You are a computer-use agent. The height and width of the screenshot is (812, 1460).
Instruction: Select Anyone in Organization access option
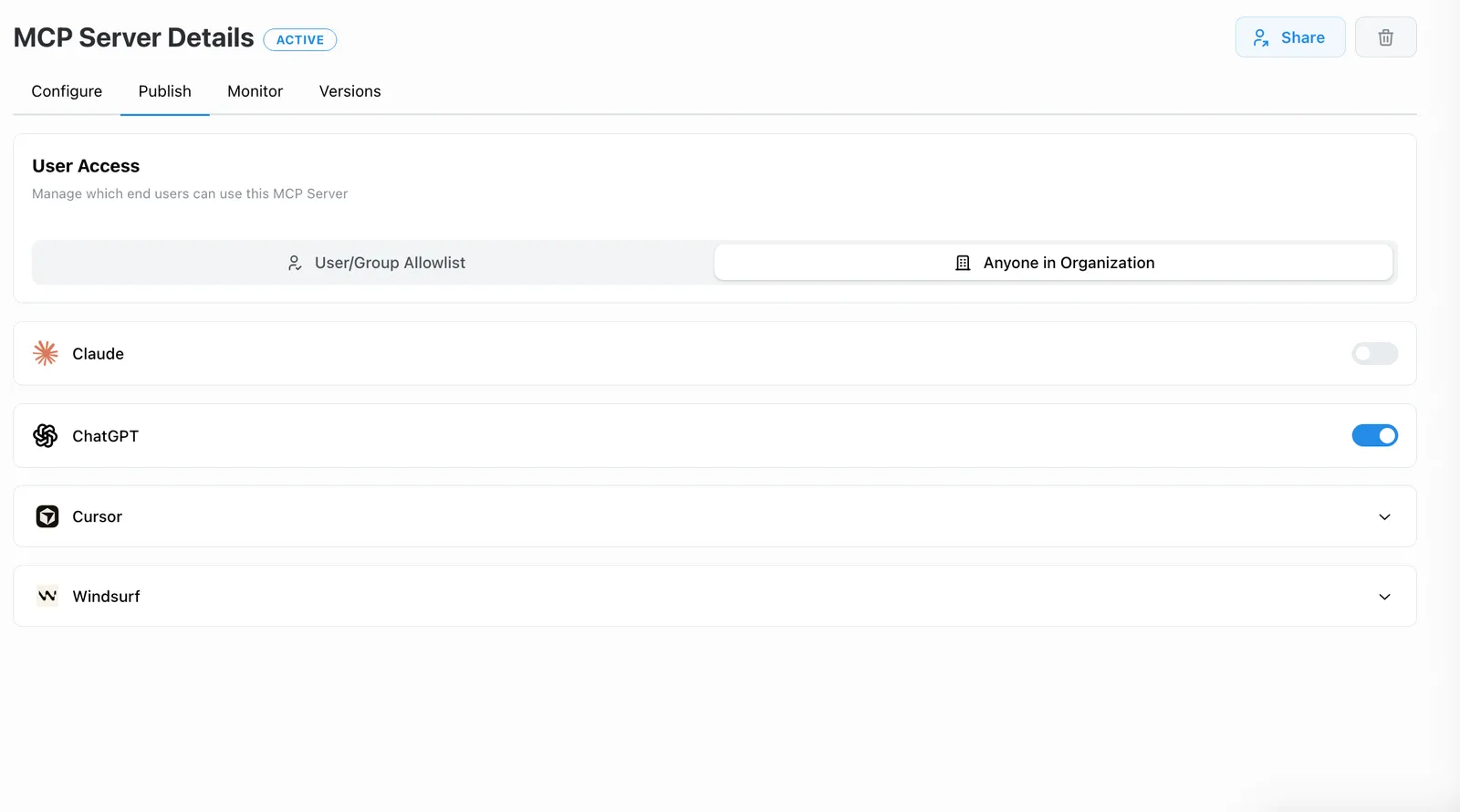click(1054, 263)
